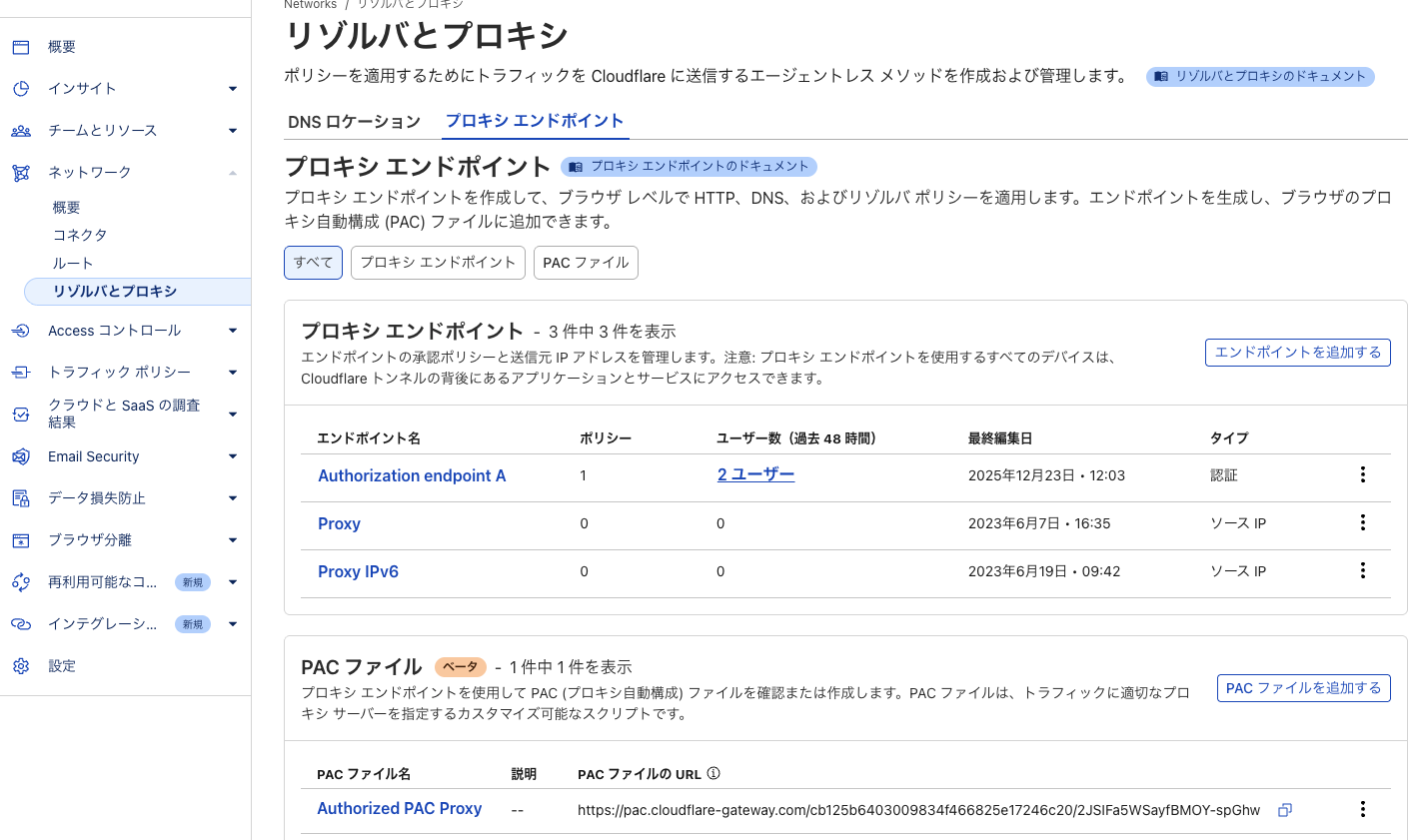Click the ブラウザ分離 sidebar icon

coord(21,540)
